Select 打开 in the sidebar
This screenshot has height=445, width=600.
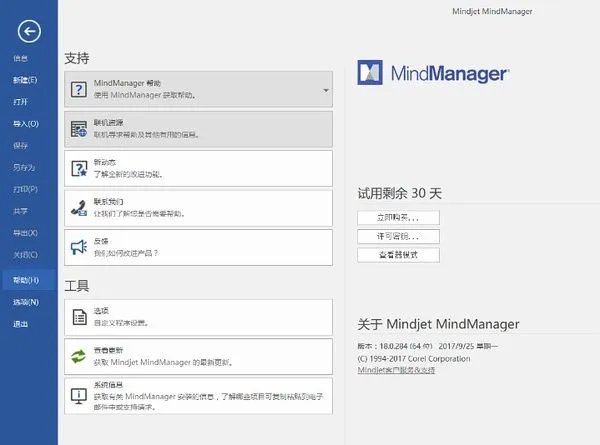[x=20, y=102]
